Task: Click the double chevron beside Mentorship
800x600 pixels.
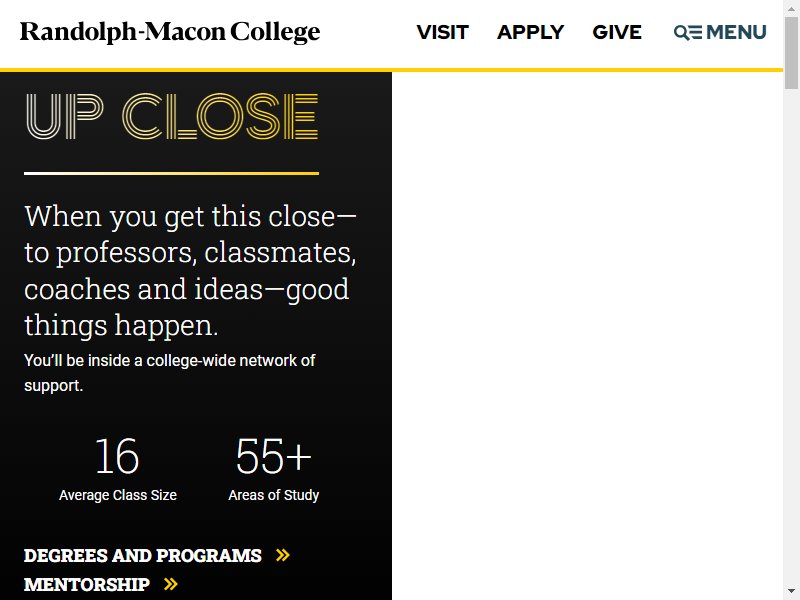Action: click(x=171, y=584)
